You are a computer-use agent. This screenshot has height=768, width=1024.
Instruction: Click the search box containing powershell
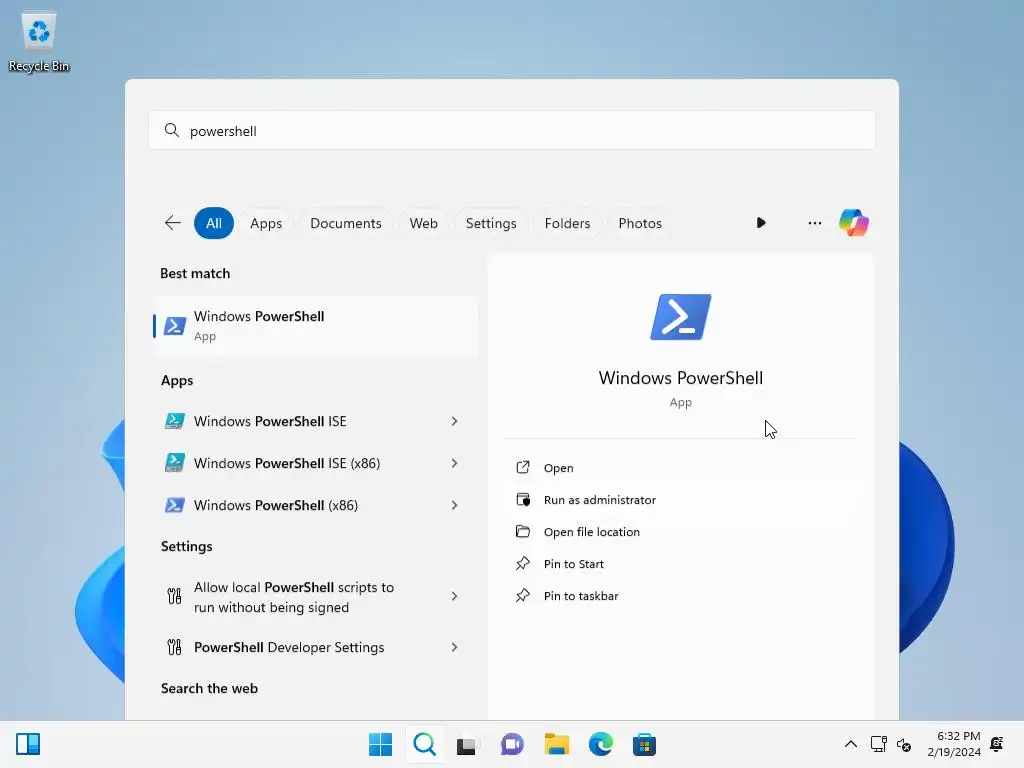tap(512, 131)
